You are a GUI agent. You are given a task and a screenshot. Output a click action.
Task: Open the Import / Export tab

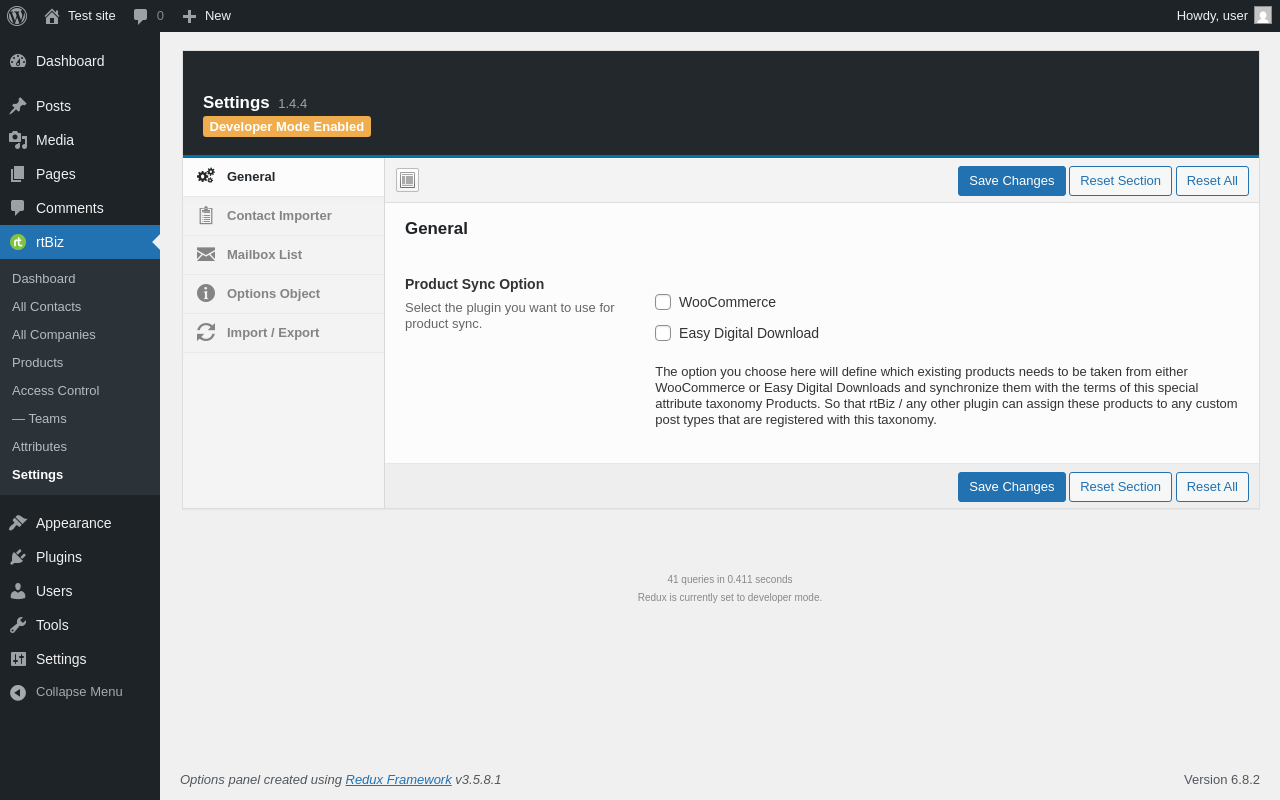point(284,333)
